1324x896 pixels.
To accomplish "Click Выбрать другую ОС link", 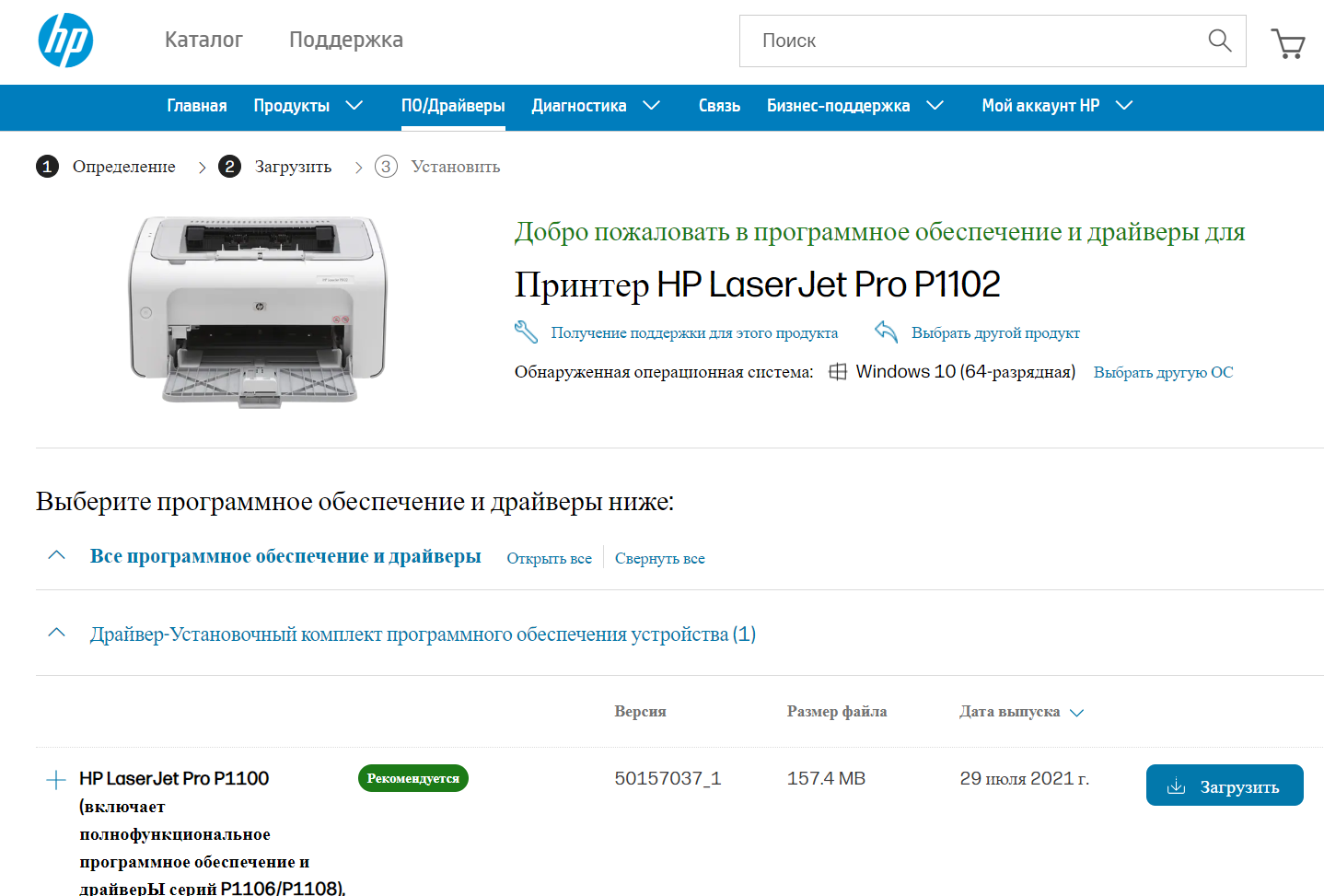I will click(x=1163, y=372).
